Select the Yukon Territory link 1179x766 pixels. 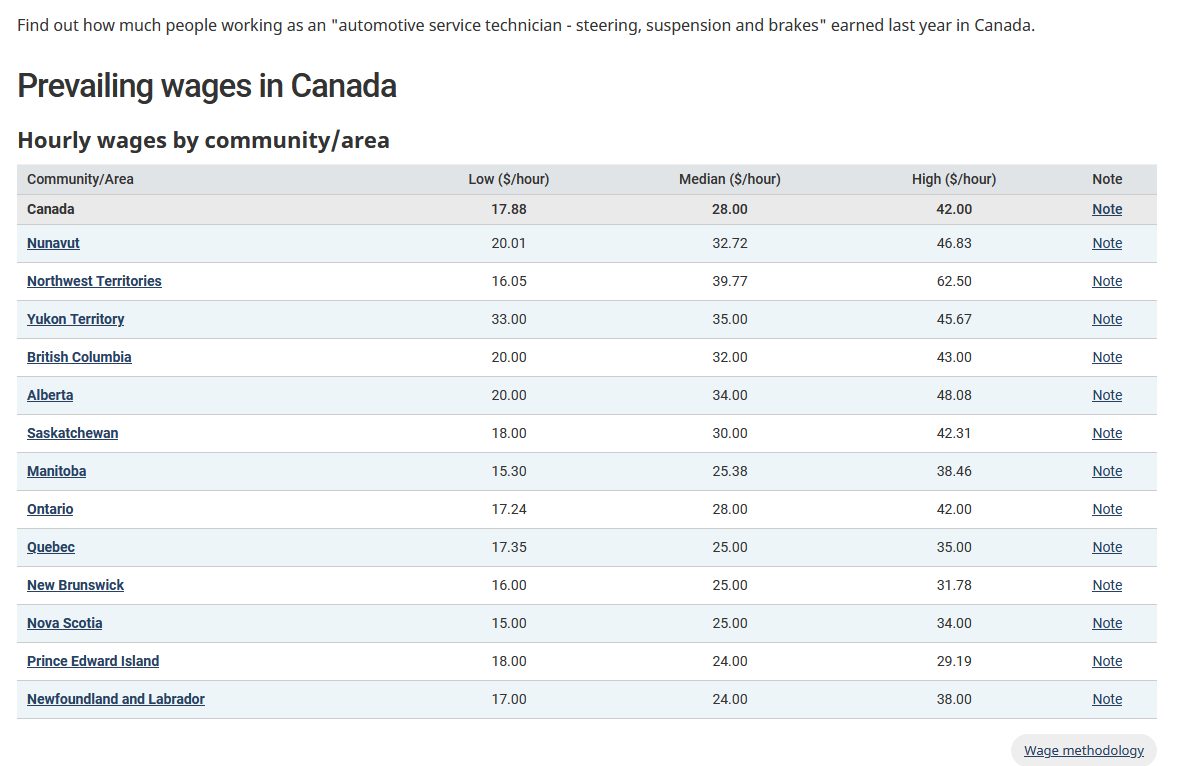(76, 319)
